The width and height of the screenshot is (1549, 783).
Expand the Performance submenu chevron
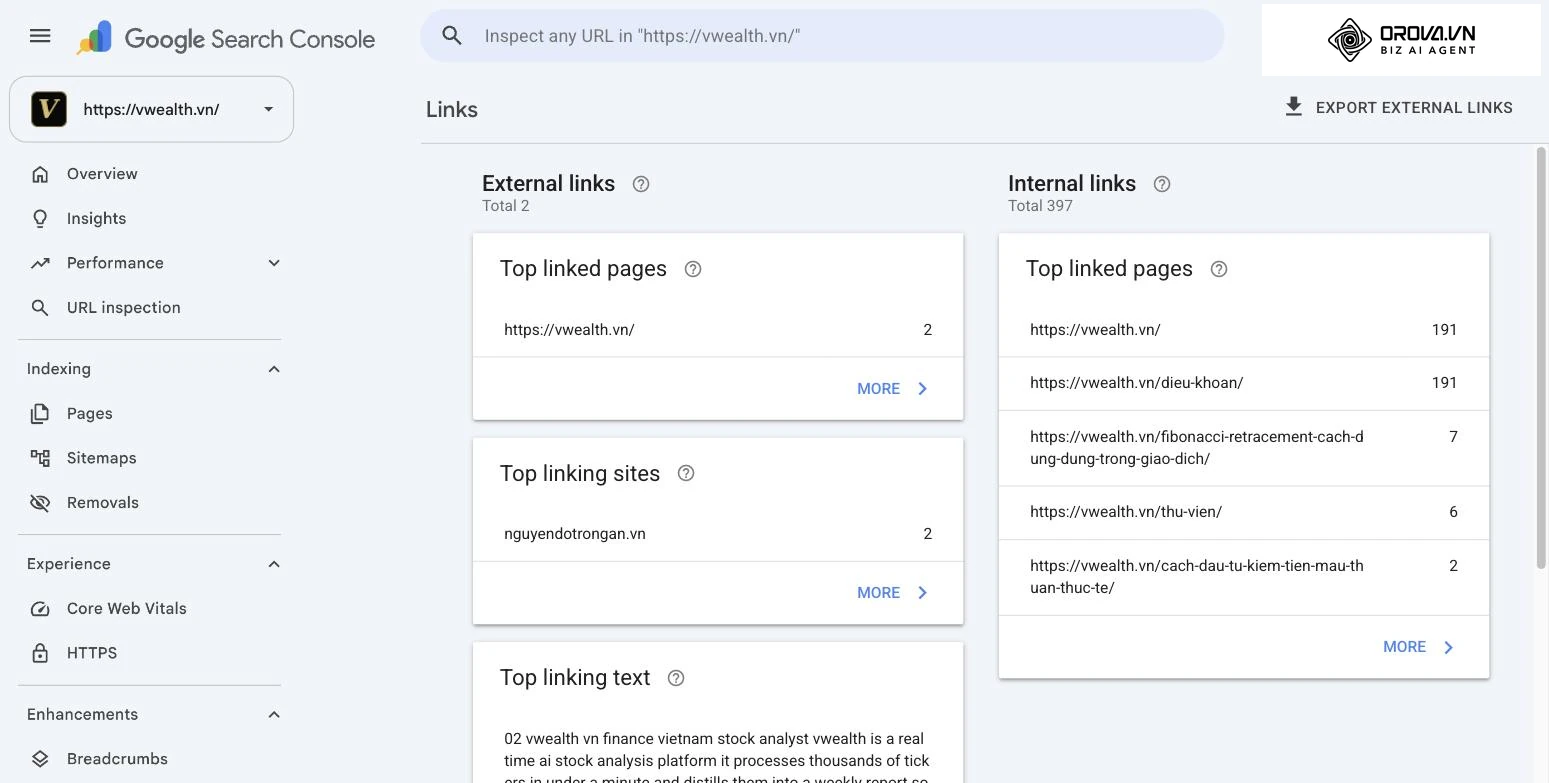(274, 263)
